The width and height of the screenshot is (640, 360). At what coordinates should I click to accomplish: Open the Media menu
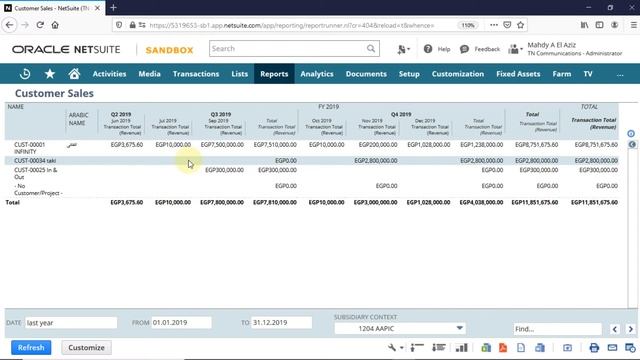(x=149, y=74)
